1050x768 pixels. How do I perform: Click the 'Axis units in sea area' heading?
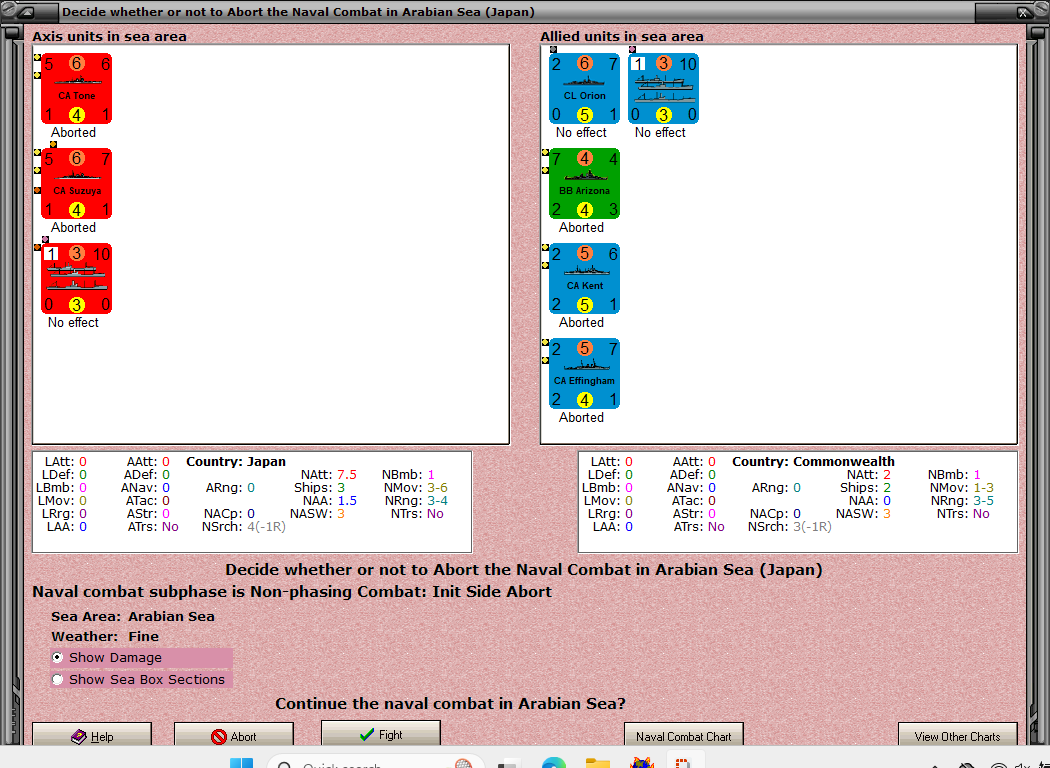click(x=109, y=37)
